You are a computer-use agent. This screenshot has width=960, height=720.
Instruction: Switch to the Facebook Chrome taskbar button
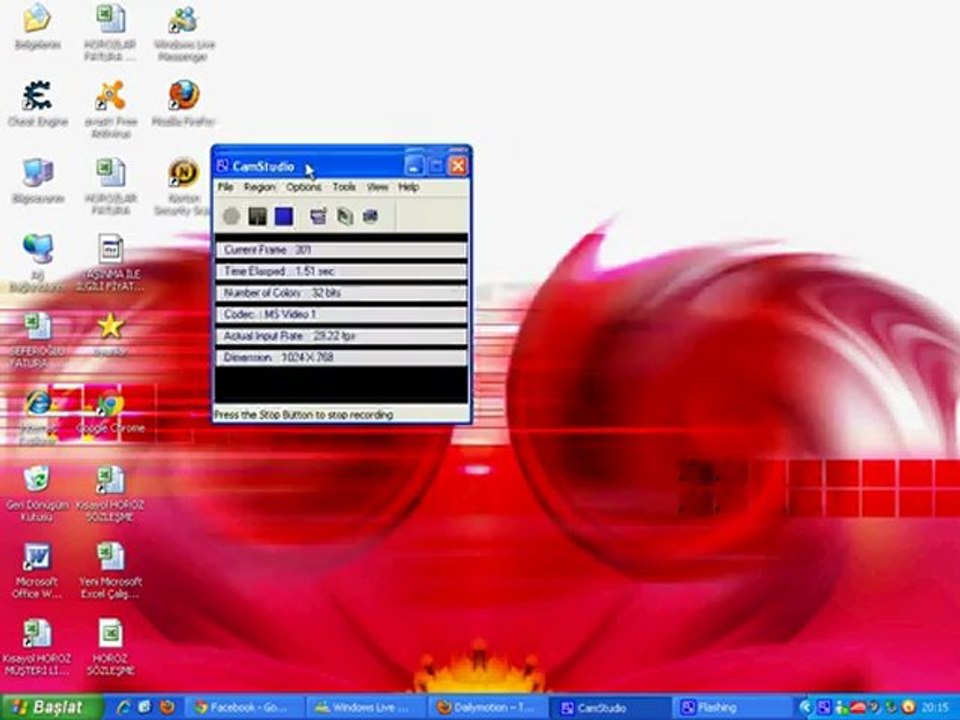pyautogui.click(x=244, y=708)
